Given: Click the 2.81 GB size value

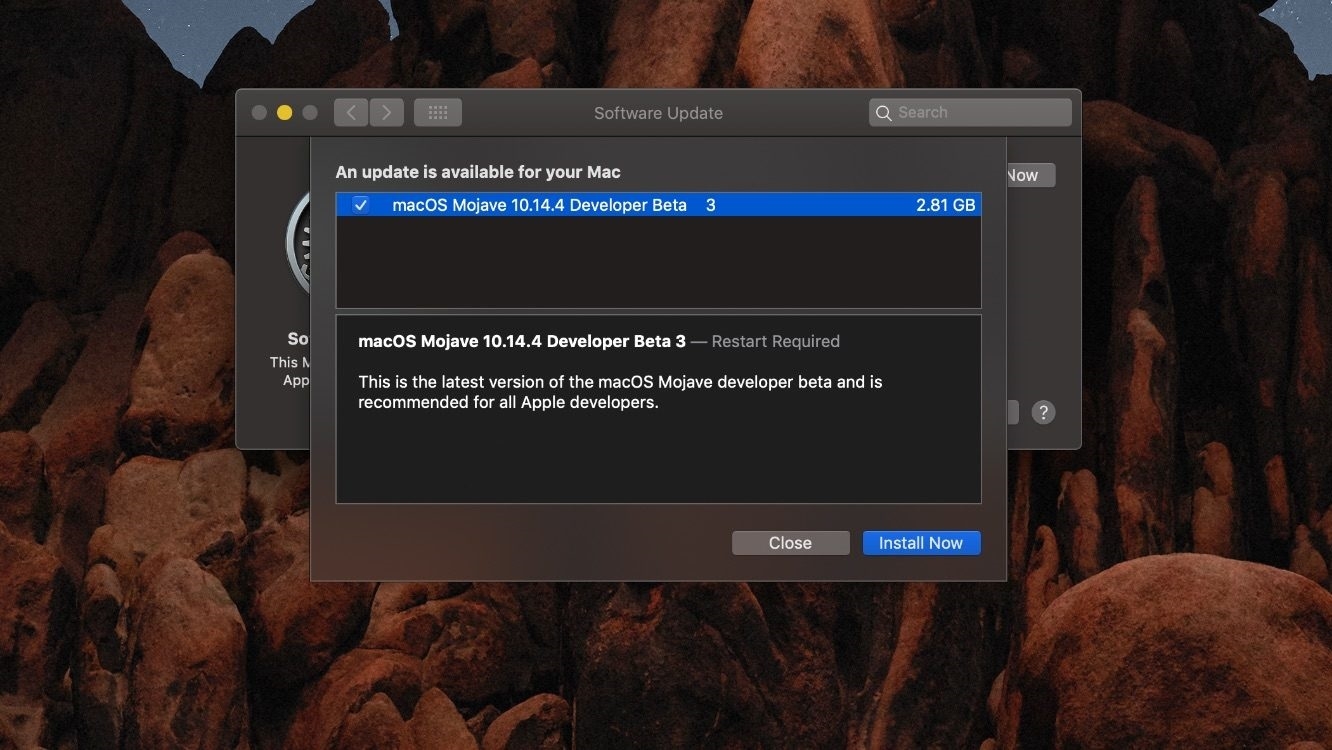Looking at the screenshot, I should 946,205.
